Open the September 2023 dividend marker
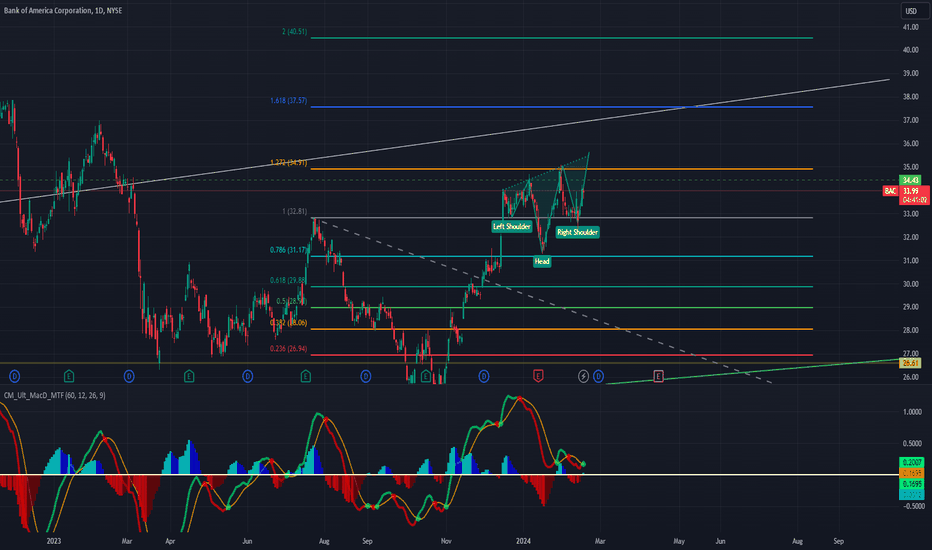The height and width of the screenshot is (550, 932). coord(366,376)
